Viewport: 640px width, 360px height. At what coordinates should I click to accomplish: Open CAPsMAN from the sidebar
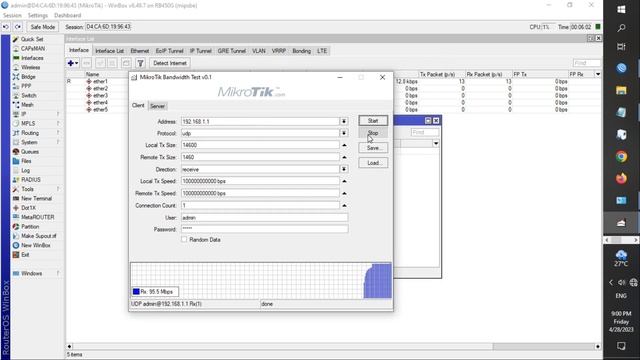coord(33,49)
